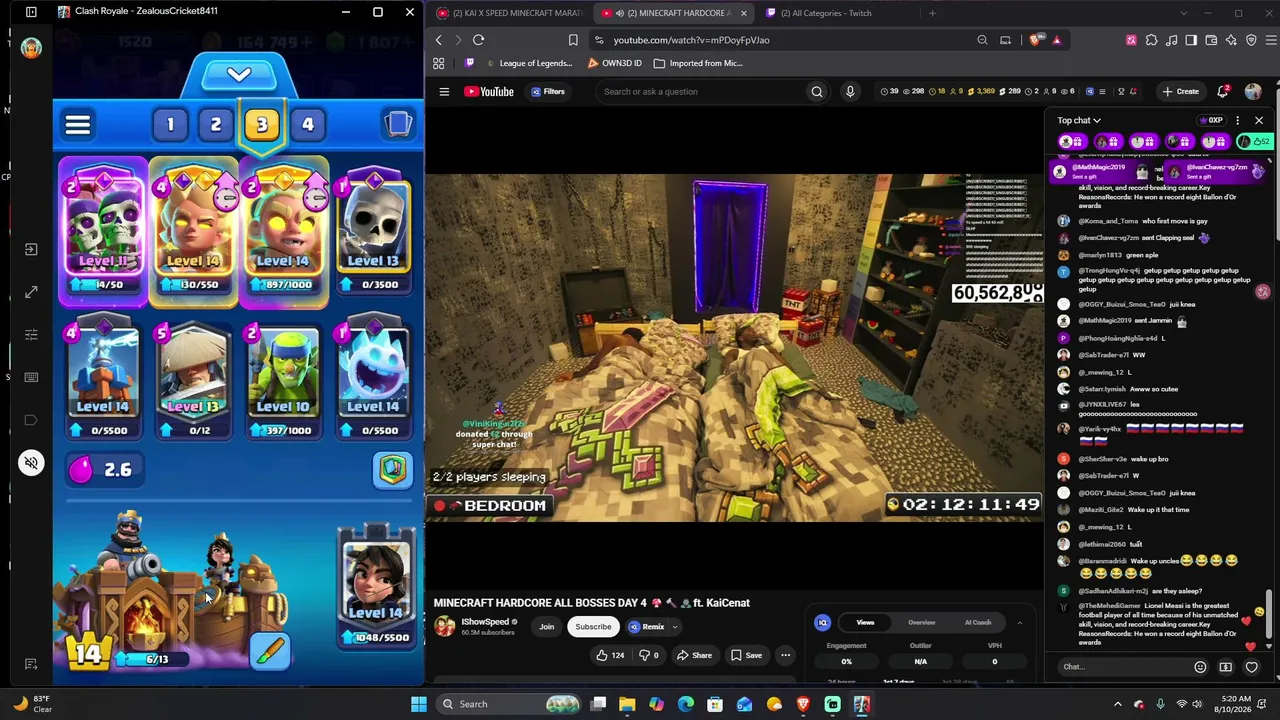Image resolution: width=1280 pixels, height=720 pixels.
Task: Click the YouTube logo home link
Action: [489, 92]
